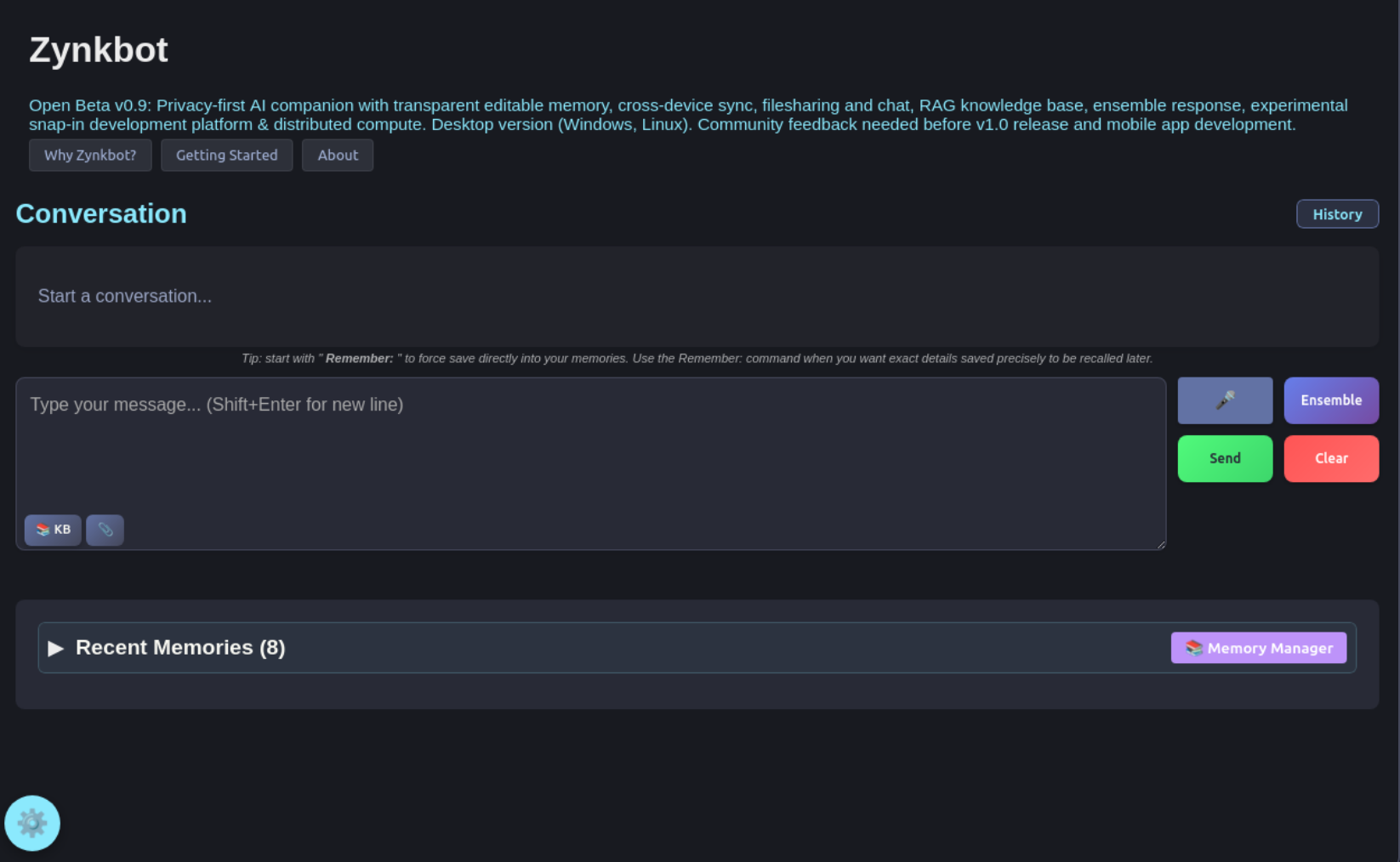
Task: Toggle Ensemble response mode
Action: point(1331,400)
